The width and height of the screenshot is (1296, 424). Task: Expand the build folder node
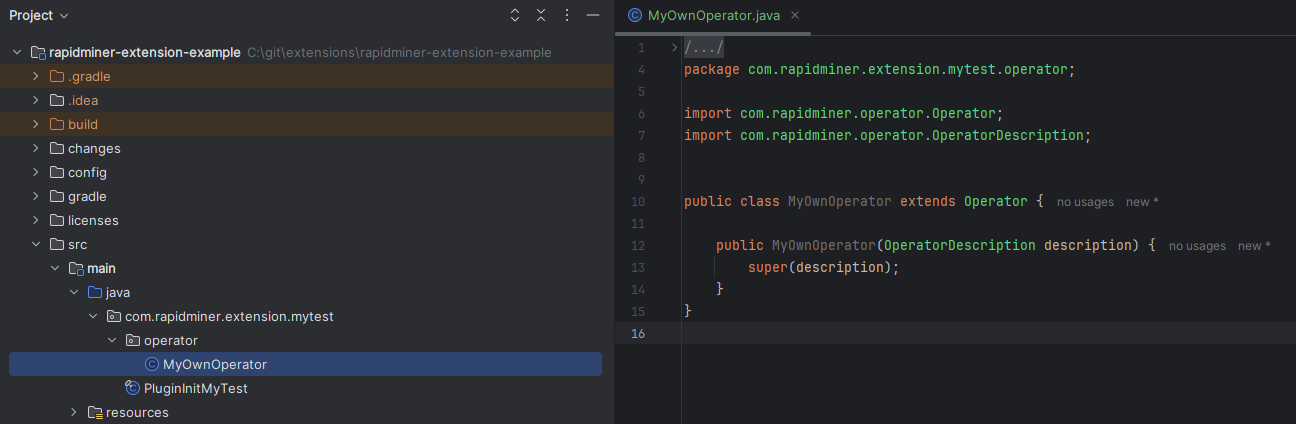tap(37, 124)
